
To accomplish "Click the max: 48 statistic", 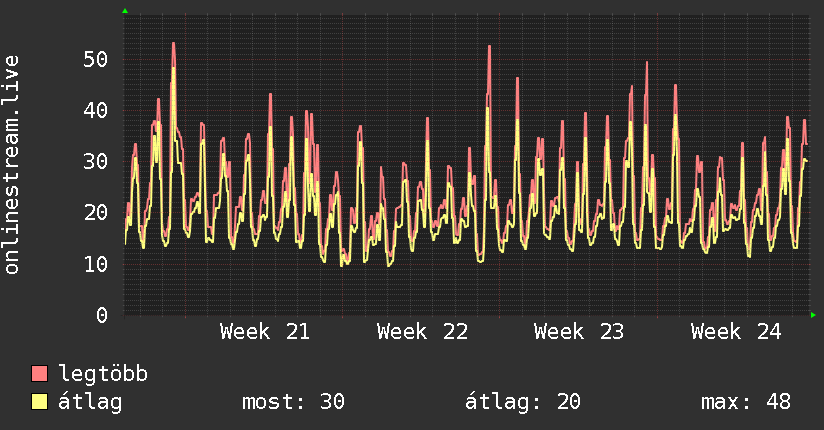I will (x=746, y=402).
